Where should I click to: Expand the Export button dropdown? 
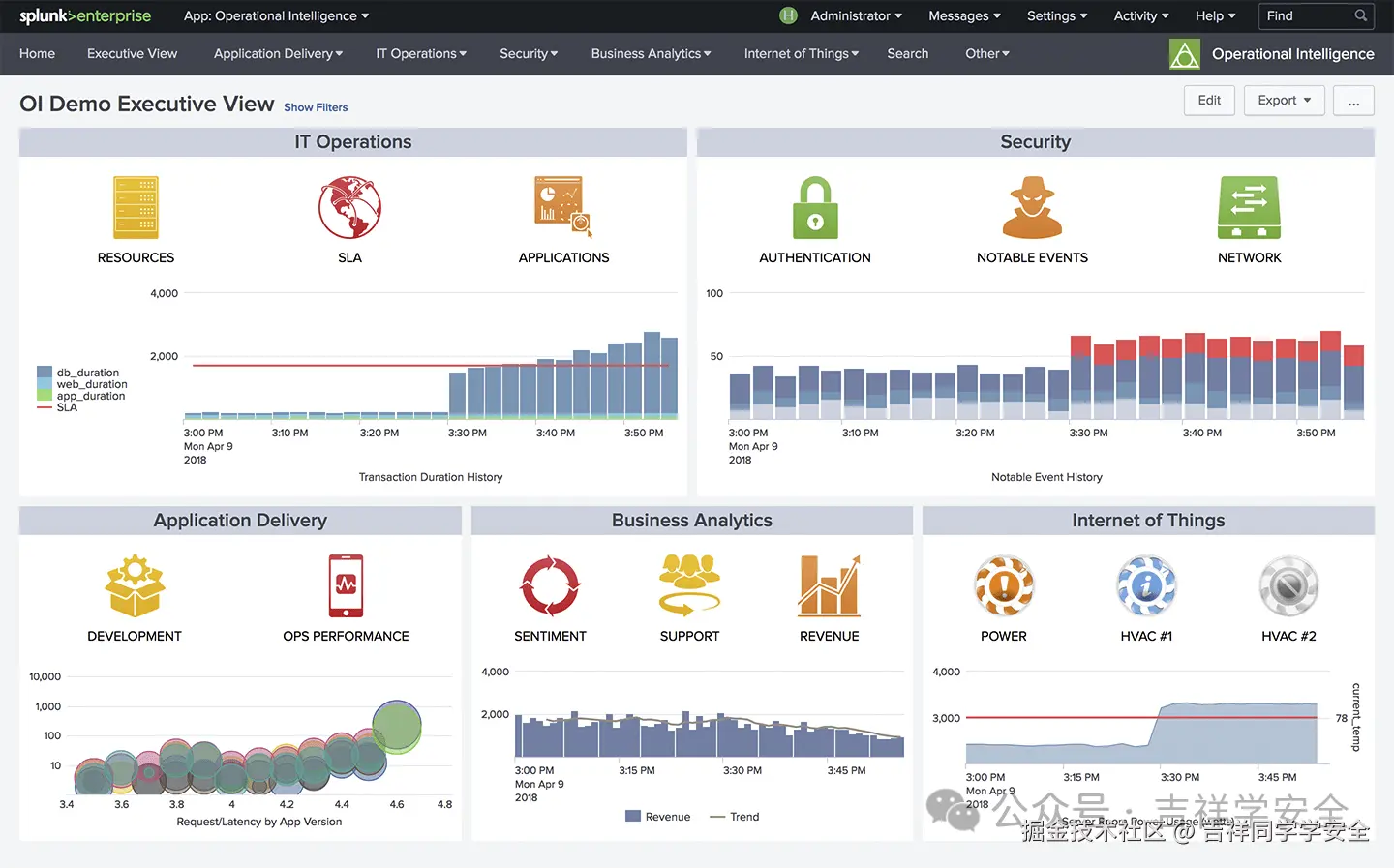(1284, 100)
